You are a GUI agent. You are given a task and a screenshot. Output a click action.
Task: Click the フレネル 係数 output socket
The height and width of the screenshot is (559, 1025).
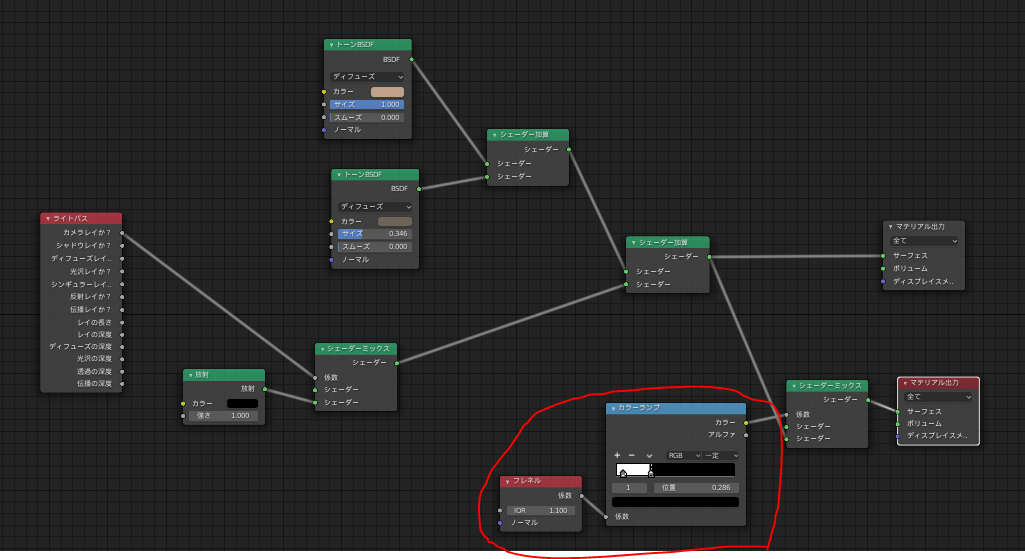[x=582, y=496]
